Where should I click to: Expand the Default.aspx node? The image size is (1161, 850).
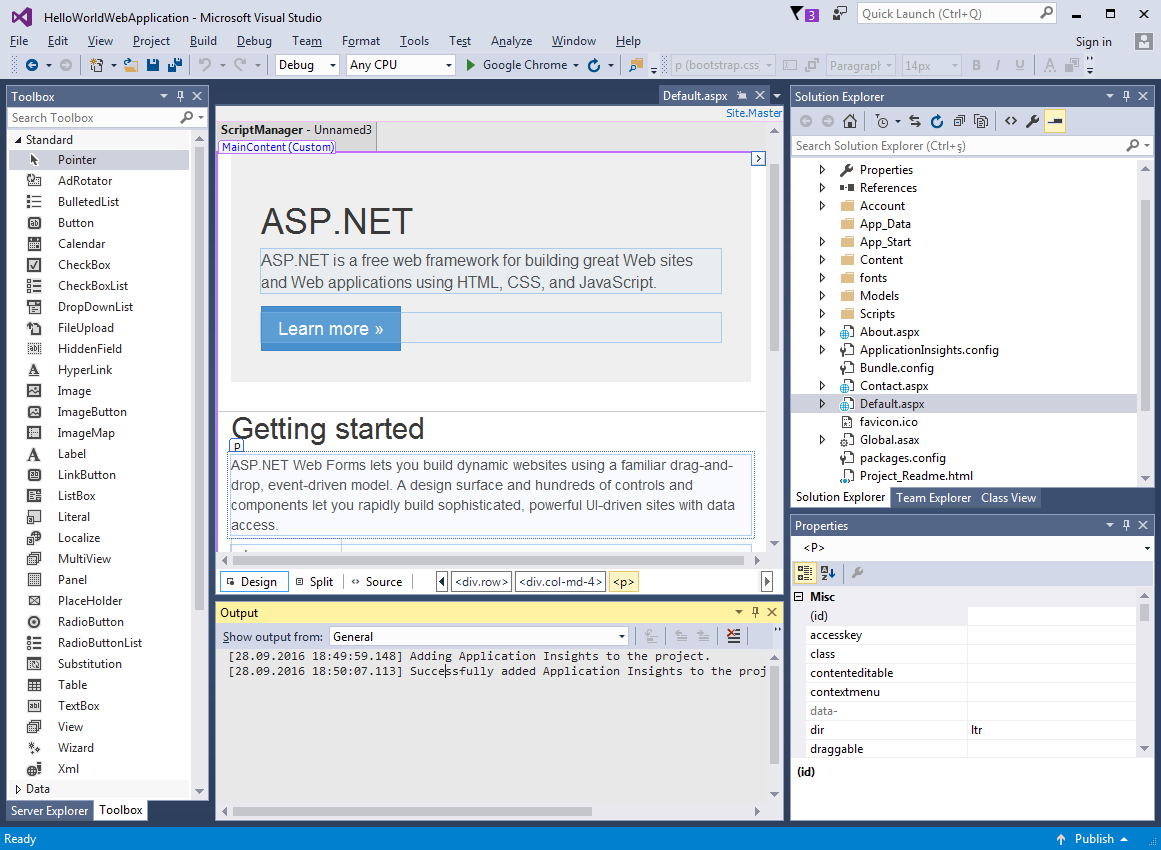(822, 404)
